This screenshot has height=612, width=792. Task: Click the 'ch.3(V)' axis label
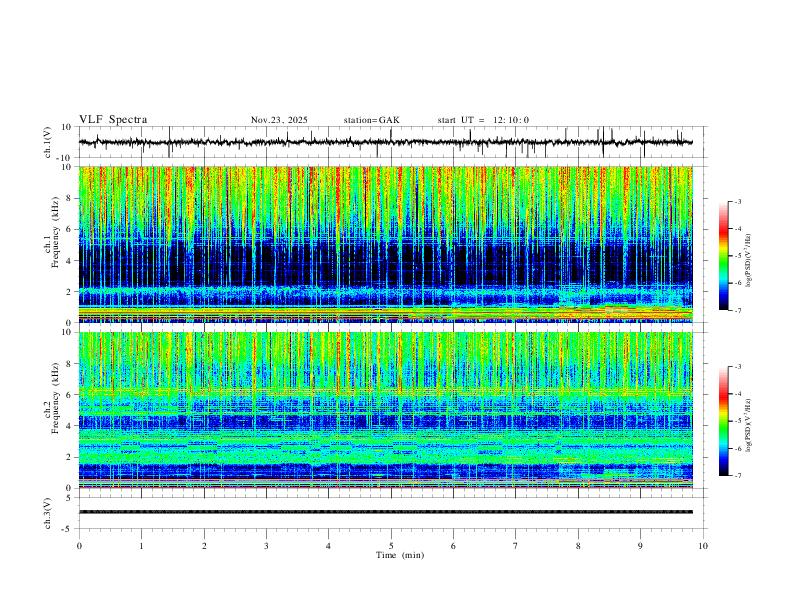48,514
